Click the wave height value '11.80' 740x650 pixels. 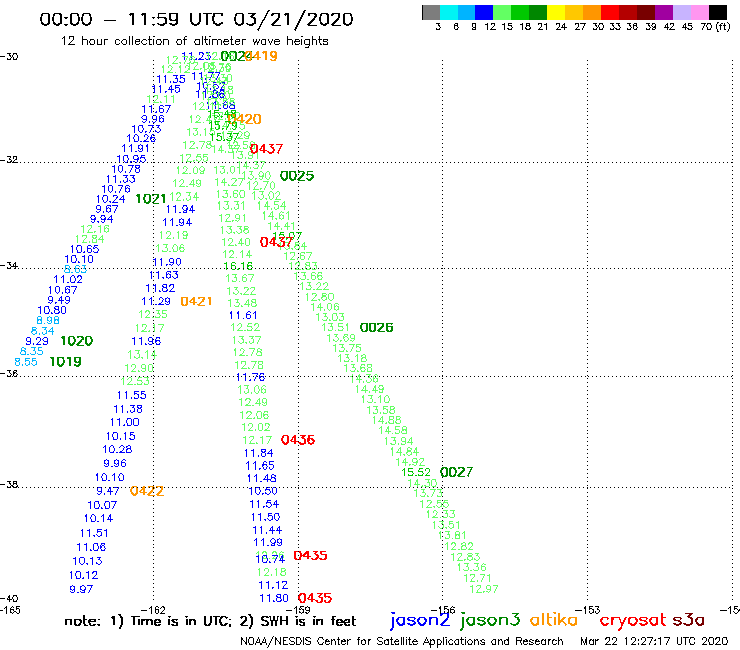pos(274,598)
